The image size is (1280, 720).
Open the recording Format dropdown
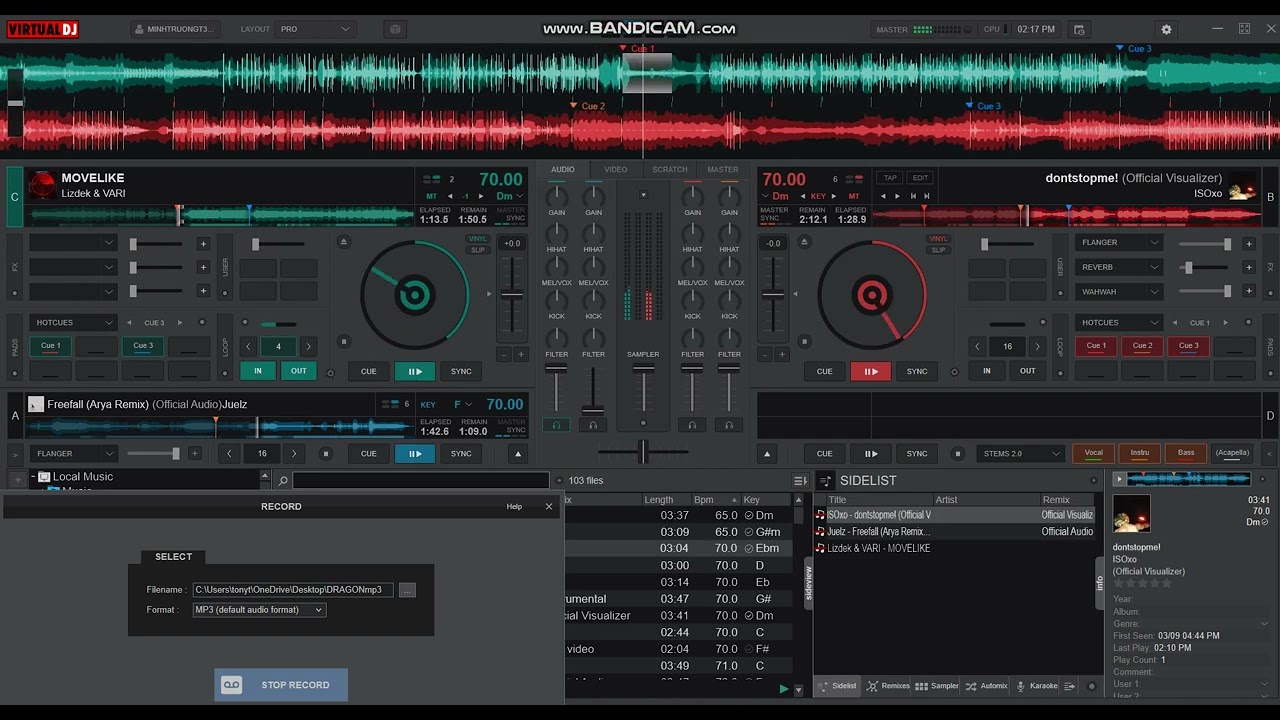pos(259,610)
